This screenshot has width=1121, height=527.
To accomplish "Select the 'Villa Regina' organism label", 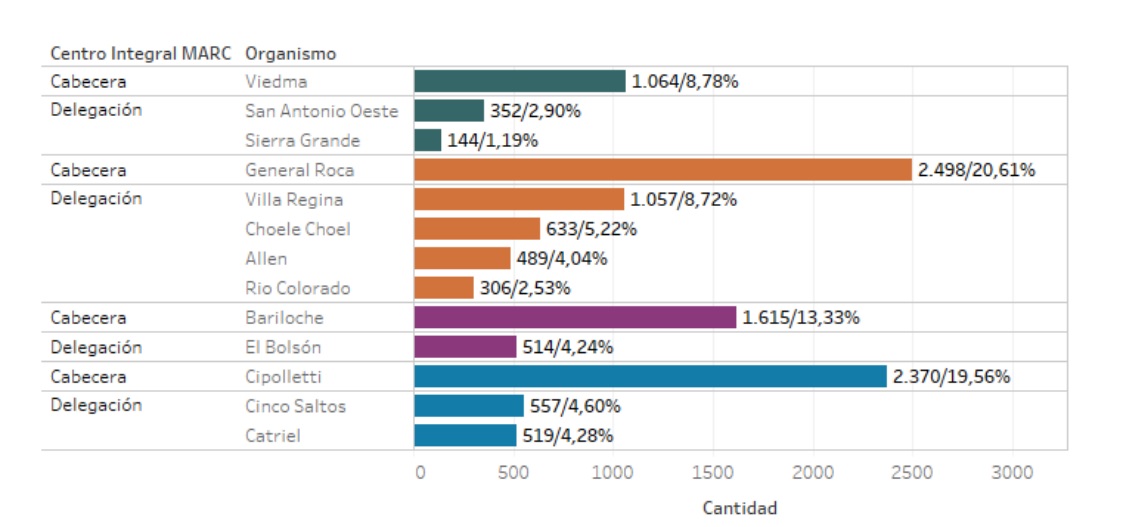I will click(294, 200).
